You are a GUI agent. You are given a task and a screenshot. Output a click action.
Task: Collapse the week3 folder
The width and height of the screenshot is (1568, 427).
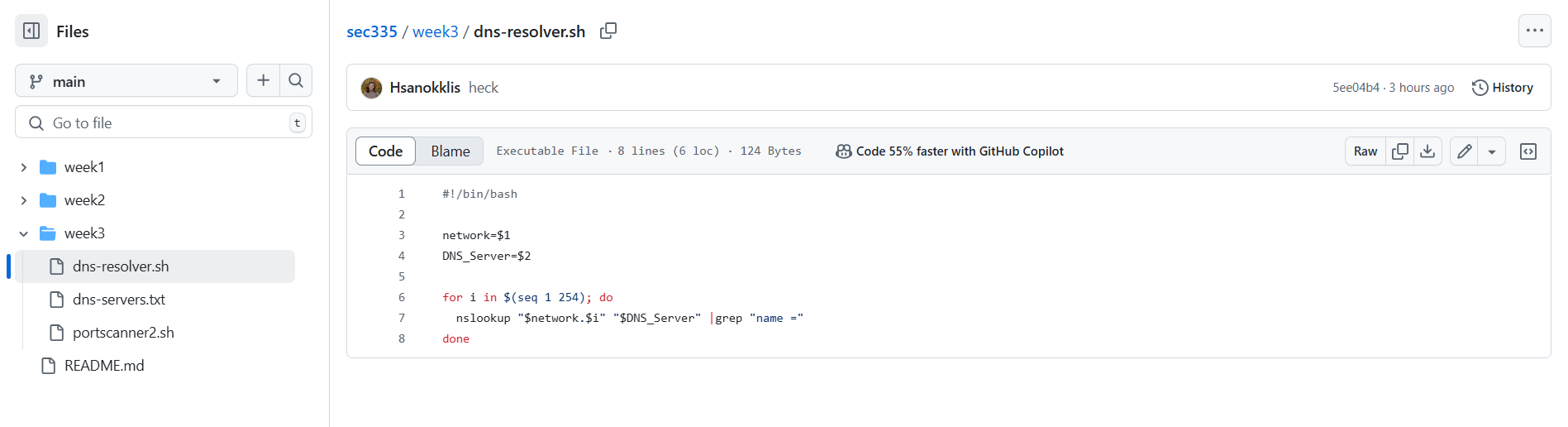pos(24,233)
